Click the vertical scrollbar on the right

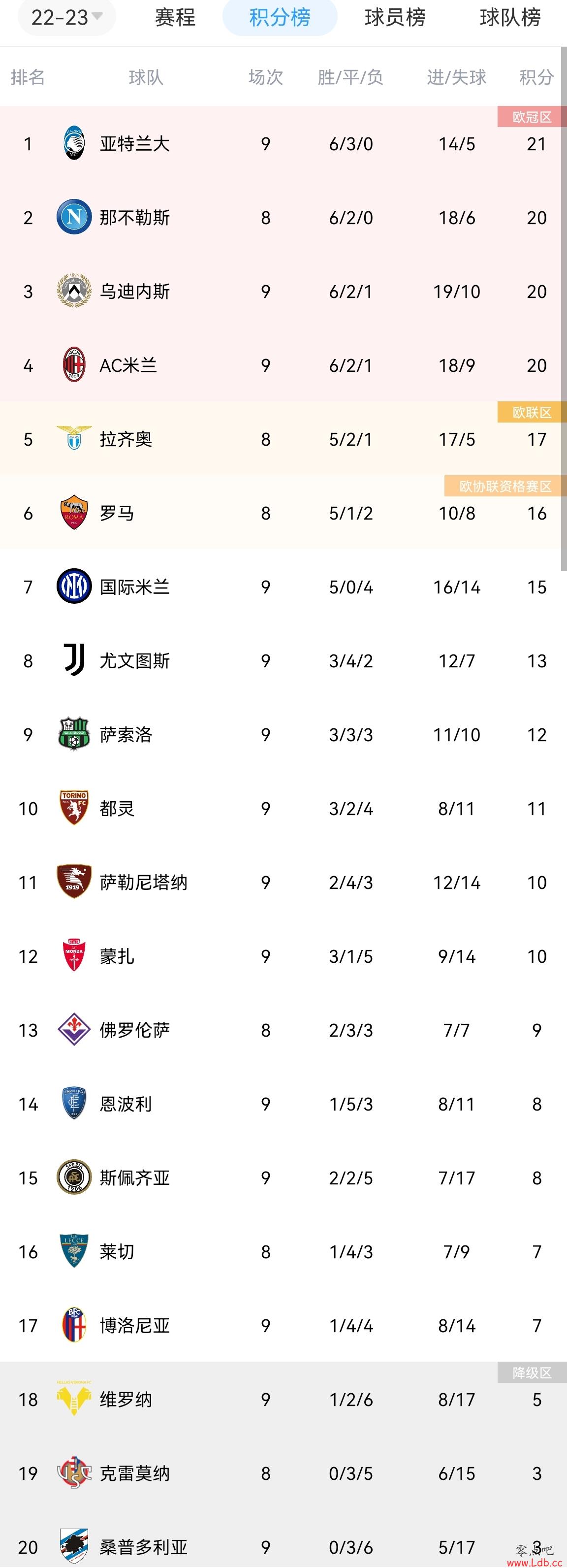tap(564, 309)
